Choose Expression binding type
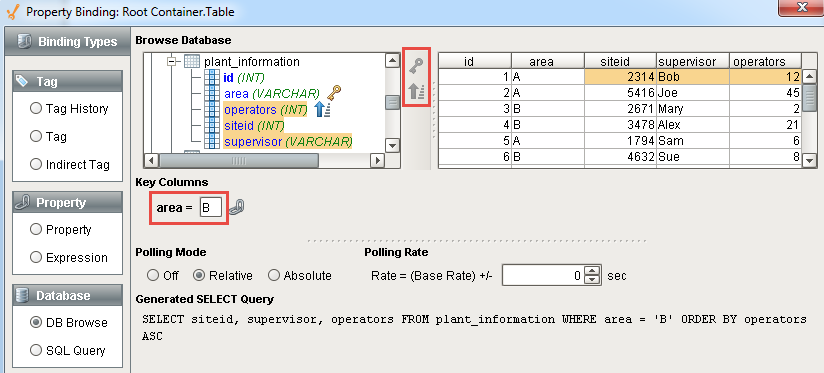 click(36, 257)
